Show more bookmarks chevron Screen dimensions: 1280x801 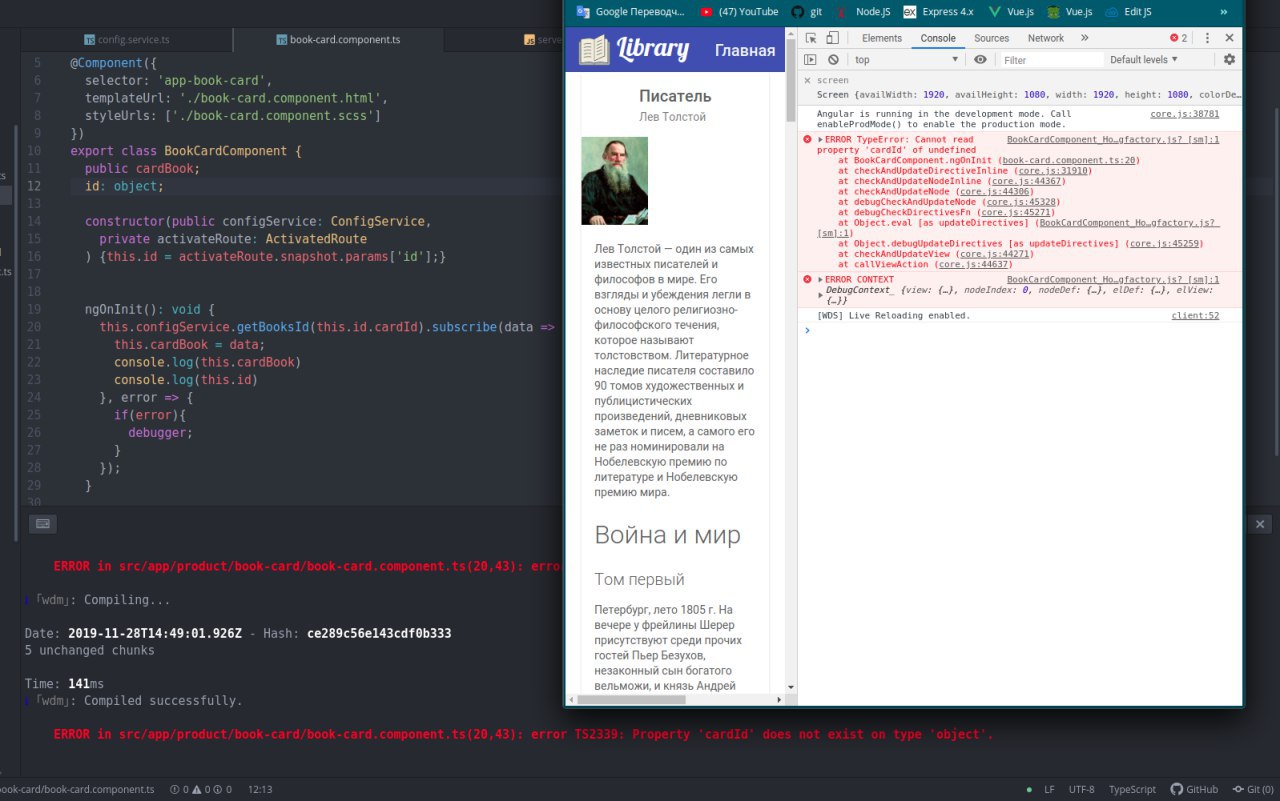[x=1223, y=12]
